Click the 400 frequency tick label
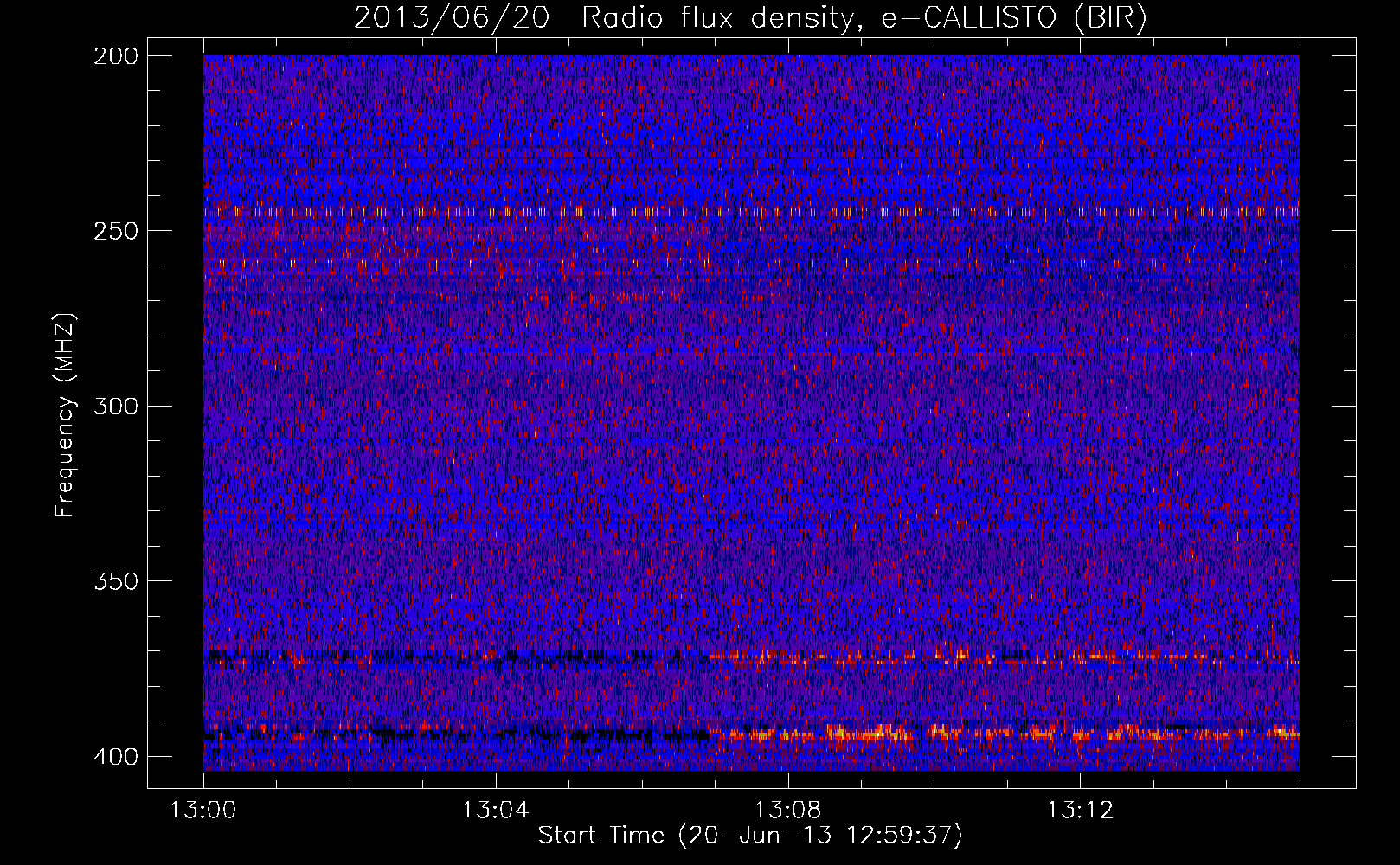 coord(115,757)
